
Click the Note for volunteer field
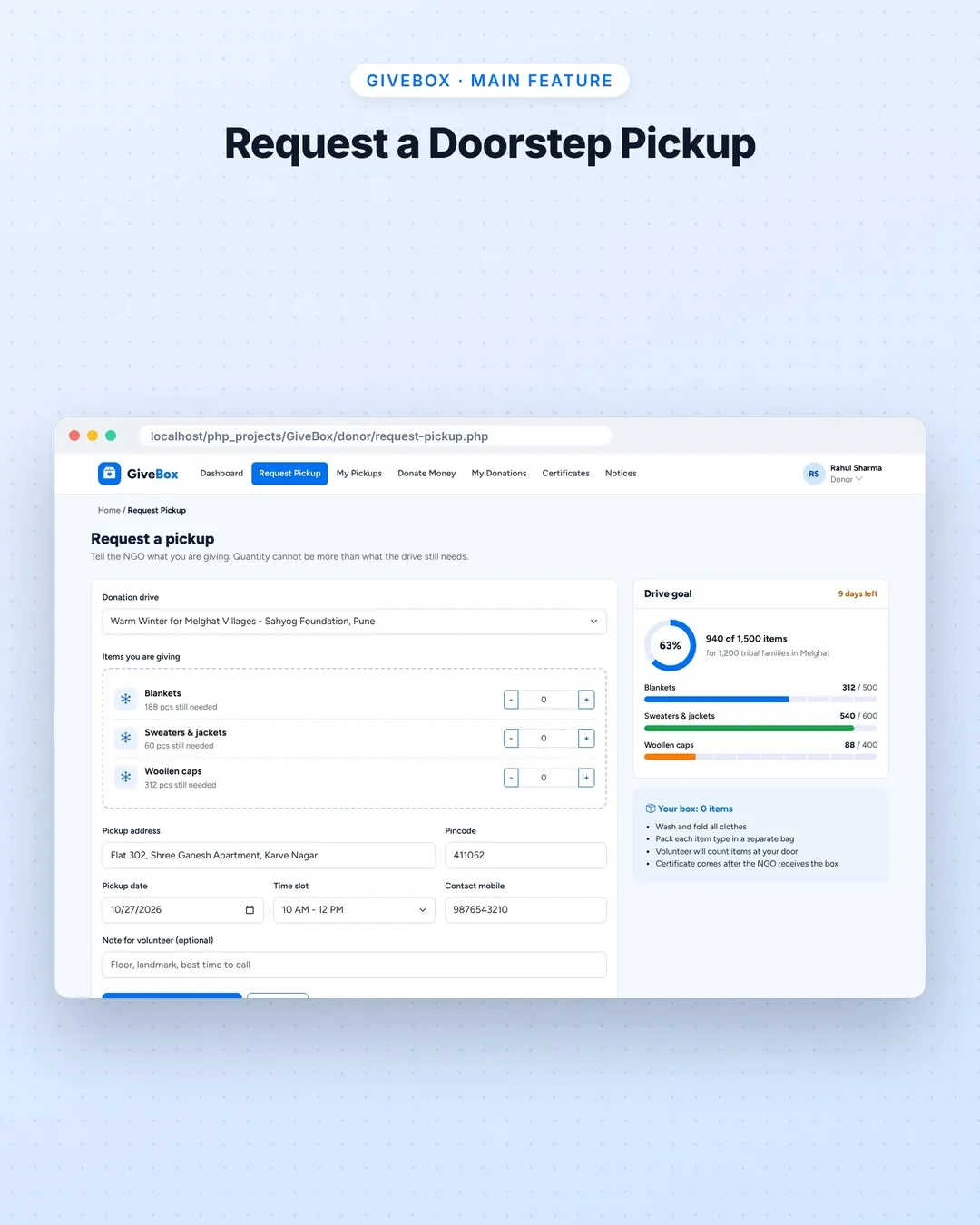(x=354, y=965)
